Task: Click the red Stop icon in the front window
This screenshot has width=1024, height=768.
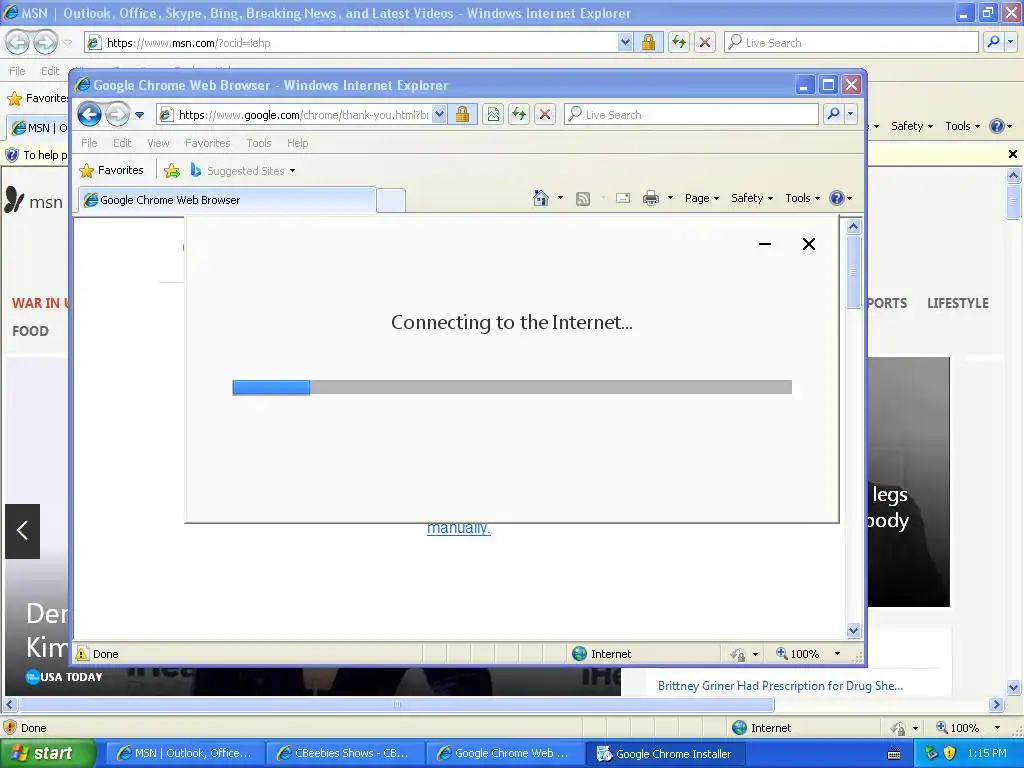Action: [x=545, y=115]
